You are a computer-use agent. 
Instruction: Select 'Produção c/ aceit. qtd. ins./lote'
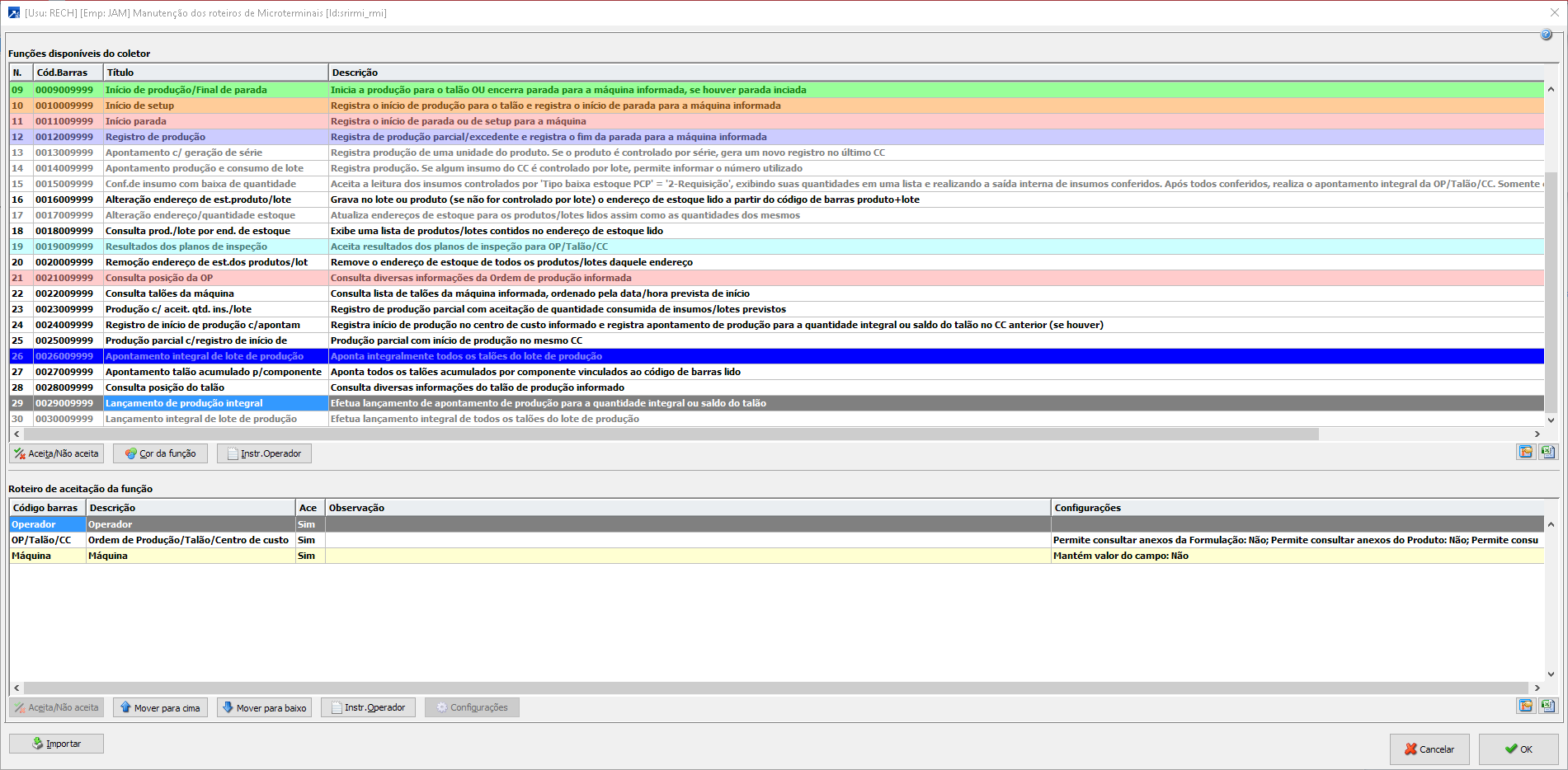click(776, 309)
